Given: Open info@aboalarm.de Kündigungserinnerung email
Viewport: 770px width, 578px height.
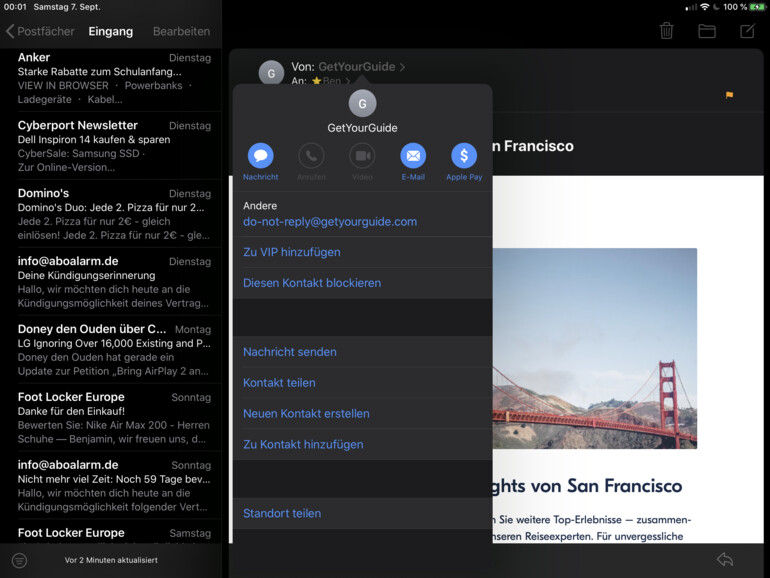Looking at the screenshot, I should click(x=111, y=281).
